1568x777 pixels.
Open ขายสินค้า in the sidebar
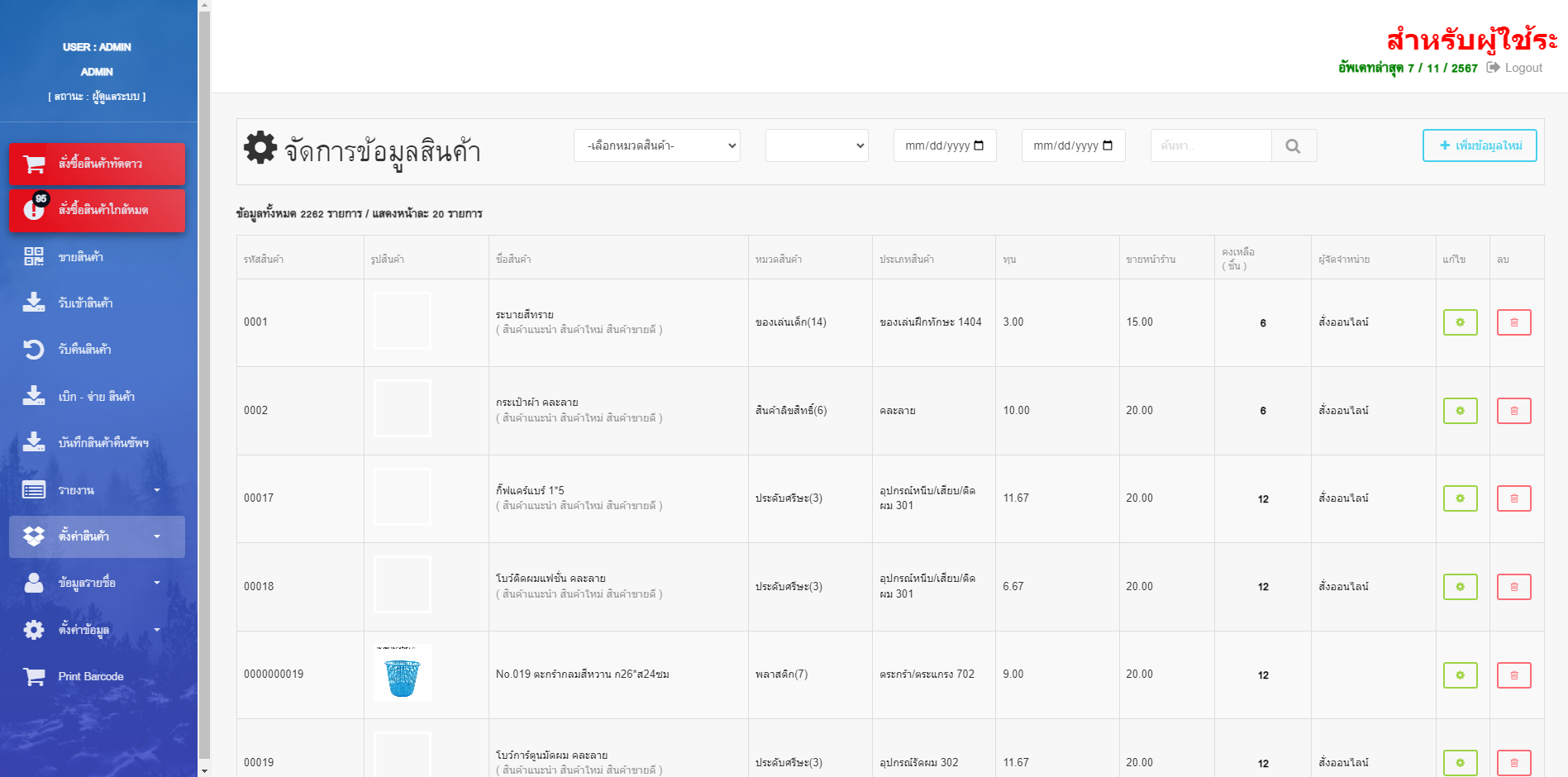(81, 257)
